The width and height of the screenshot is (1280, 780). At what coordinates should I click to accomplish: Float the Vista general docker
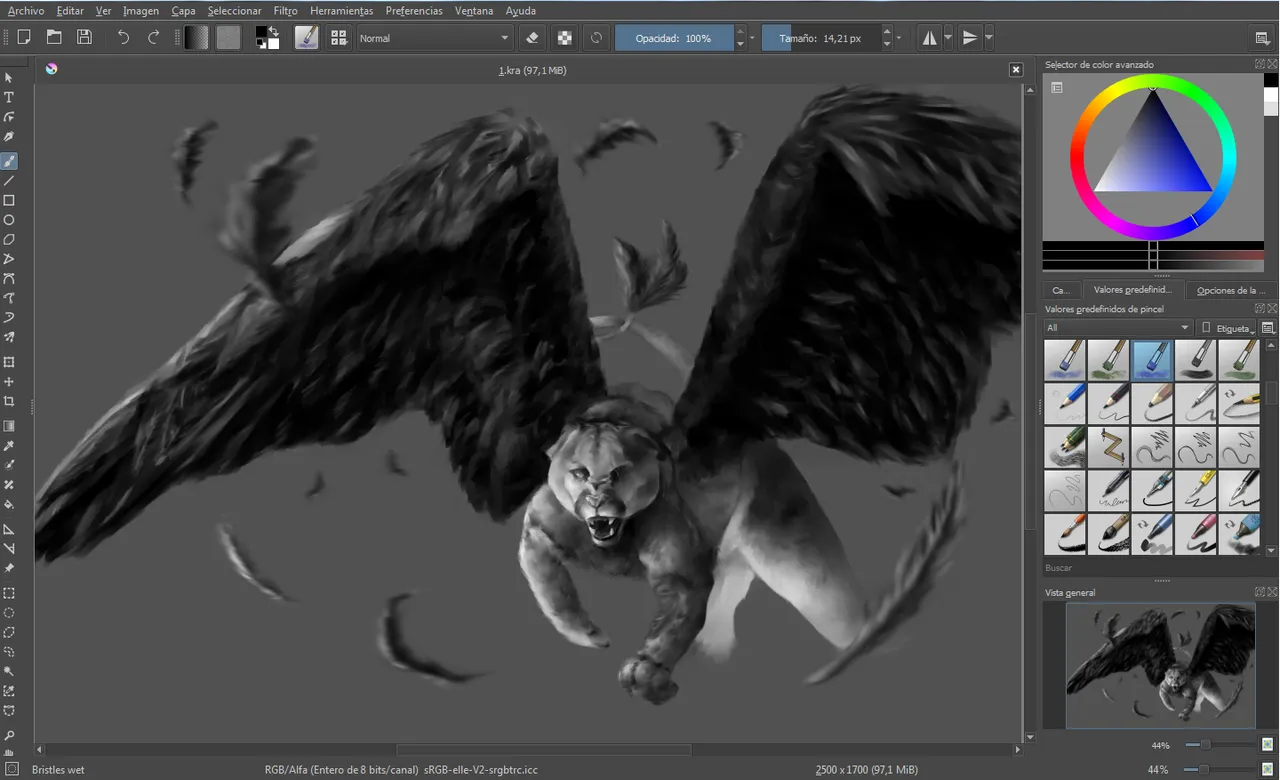[1260, 592]
